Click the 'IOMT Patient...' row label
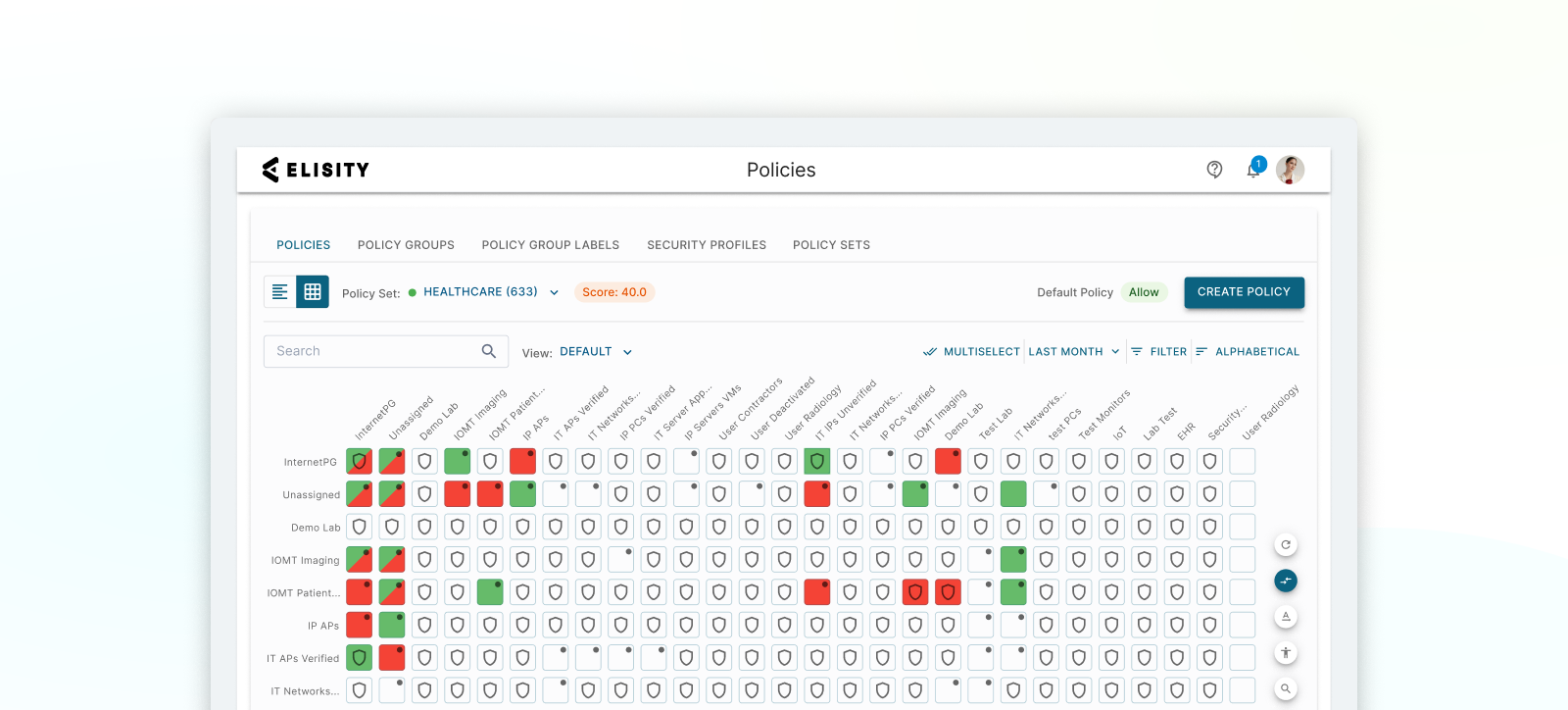This screenshot has height=710, width=1568. click(304, 593)
